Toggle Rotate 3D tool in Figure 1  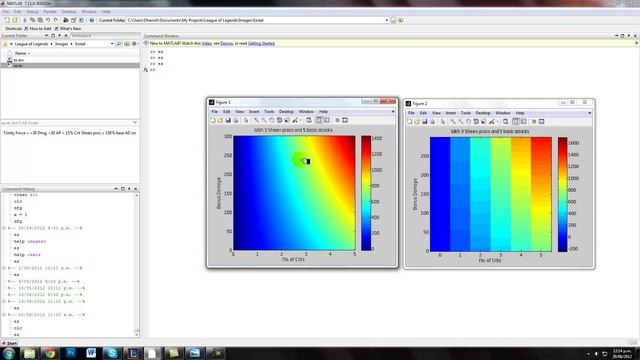tap(280, 120)
